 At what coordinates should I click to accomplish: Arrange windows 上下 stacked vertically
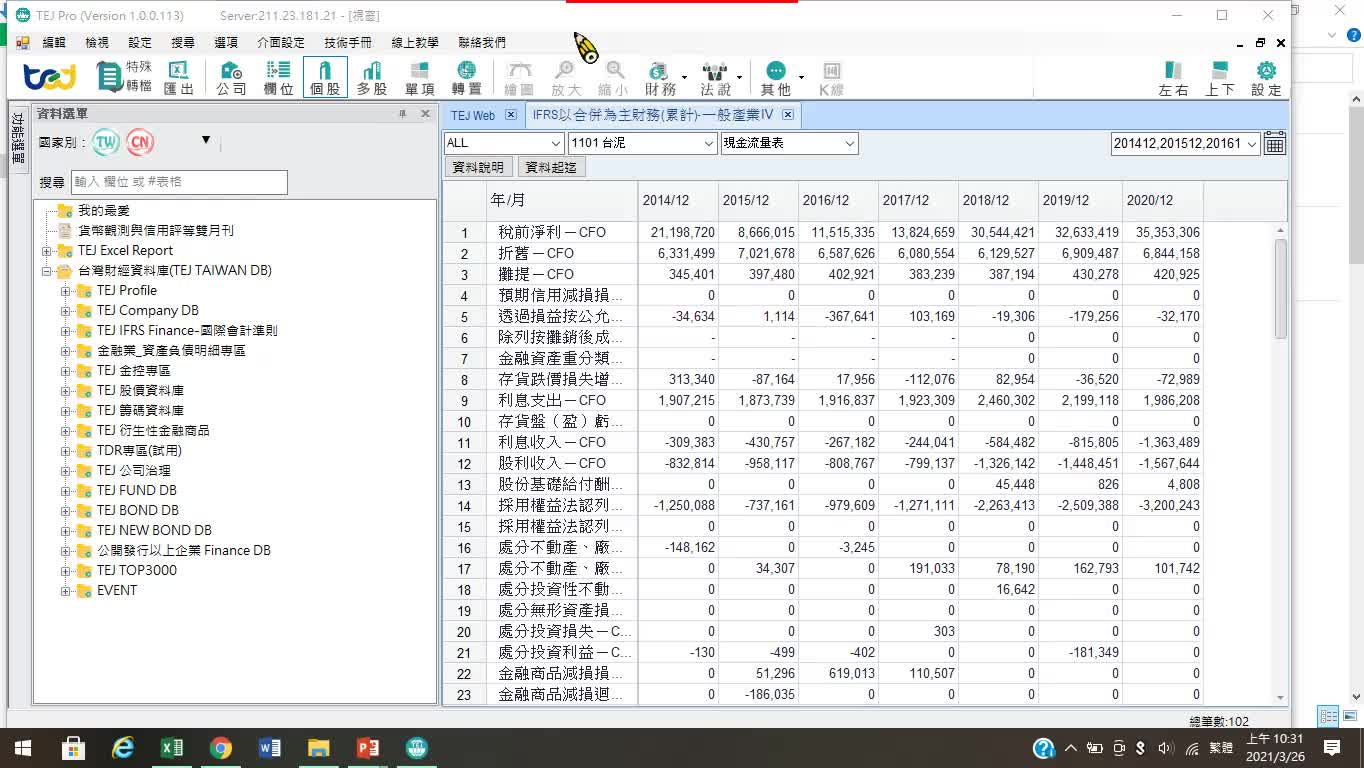(1219, 78)
